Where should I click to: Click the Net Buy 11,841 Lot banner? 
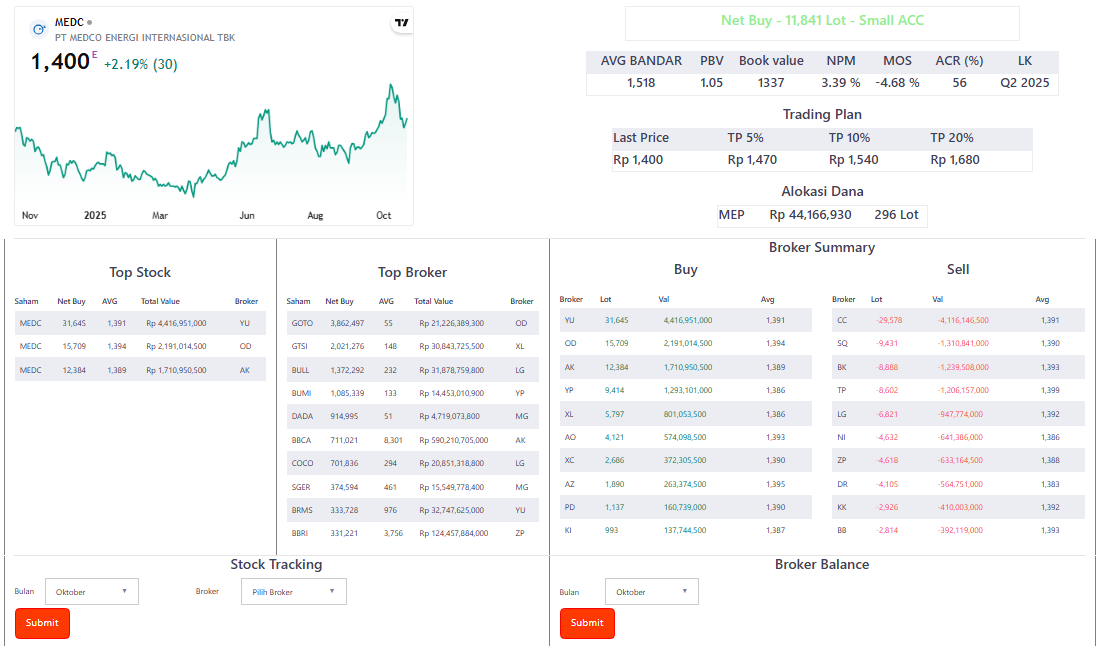(x=822, y=21)
